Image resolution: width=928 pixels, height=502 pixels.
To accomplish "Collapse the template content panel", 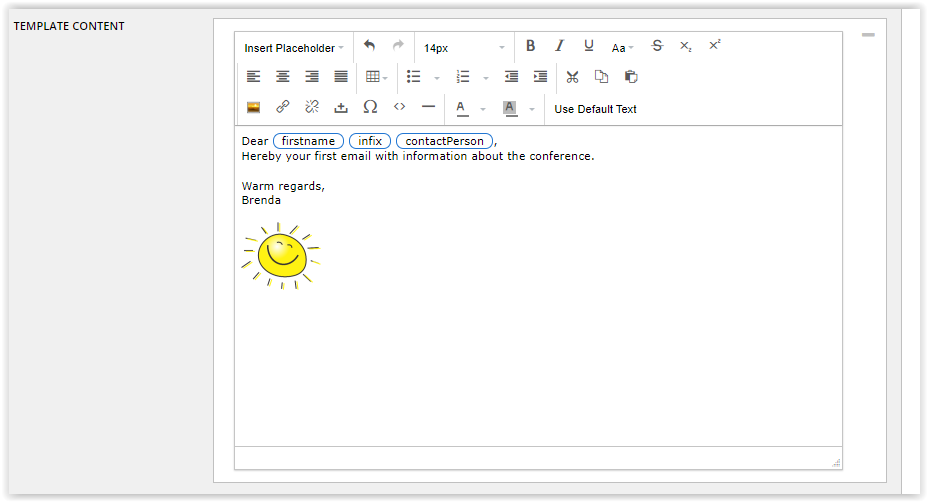I will 868,35.
